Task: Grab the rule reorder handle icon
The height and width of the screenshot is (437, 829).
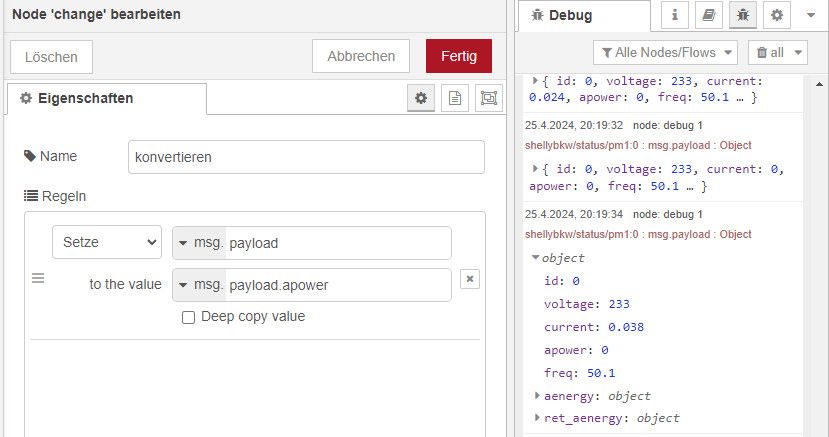Action: point(38,278)
